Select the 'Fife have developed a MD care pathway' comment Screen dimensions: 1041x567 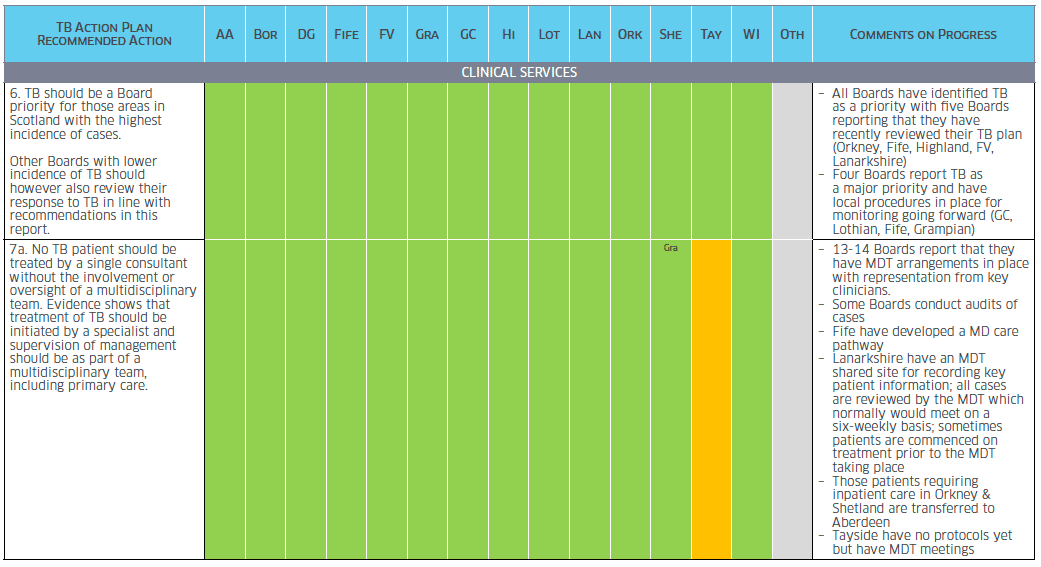(919, 338)
